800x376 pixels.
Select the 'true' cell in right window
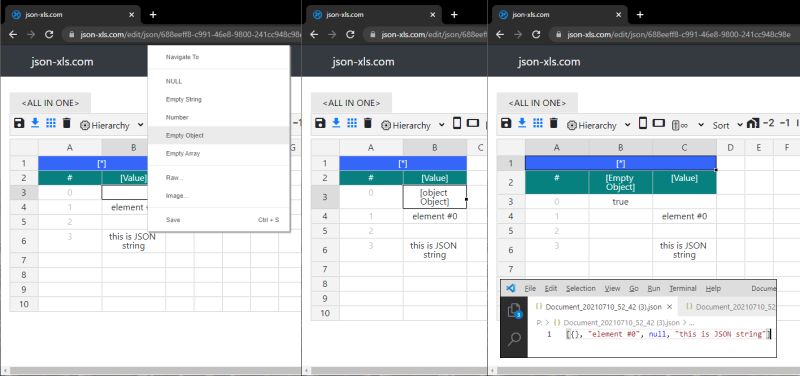click(620, 202)
